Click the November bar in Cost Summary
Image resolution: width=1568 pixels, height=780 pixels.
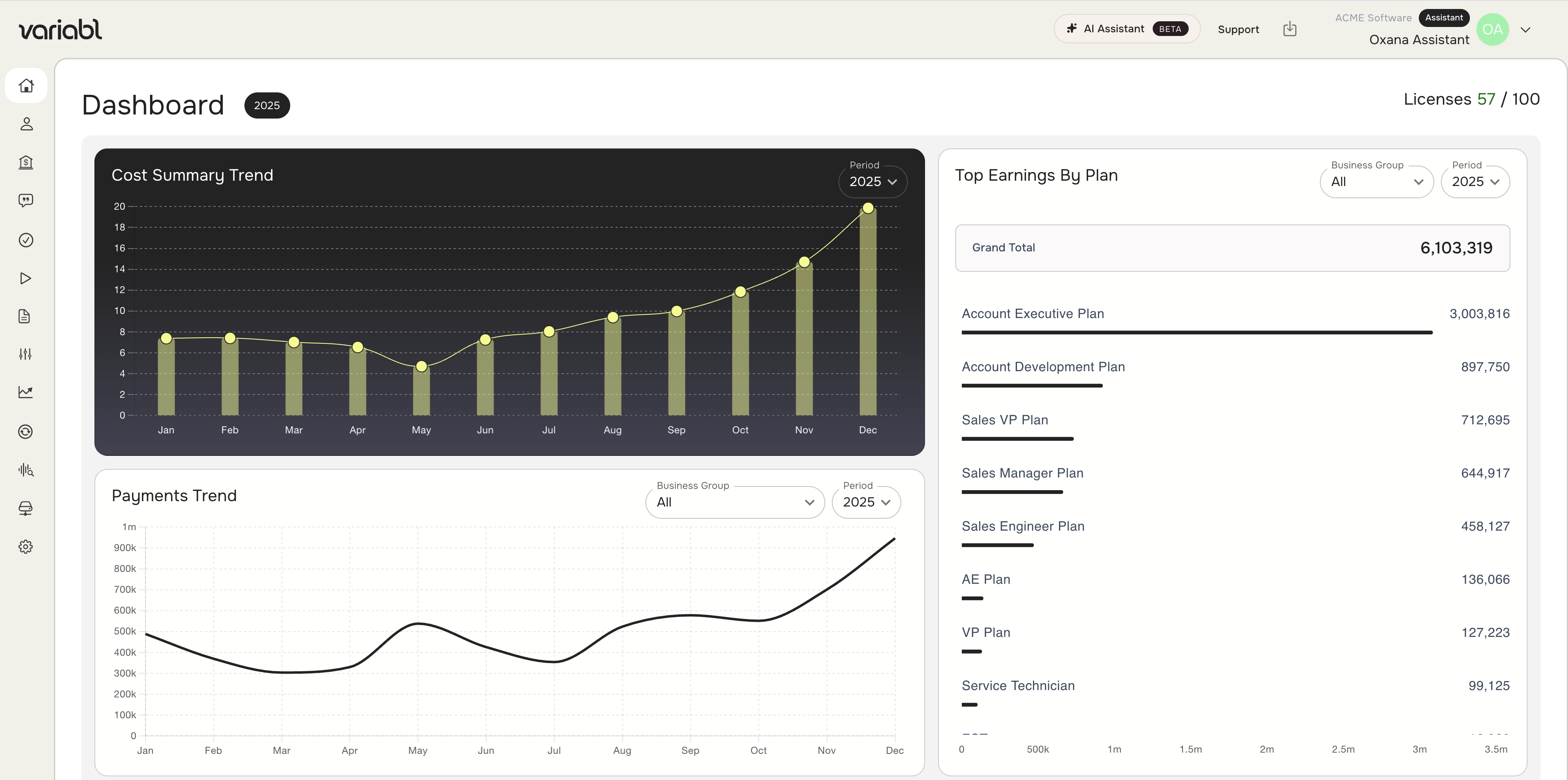click(804, 338)
